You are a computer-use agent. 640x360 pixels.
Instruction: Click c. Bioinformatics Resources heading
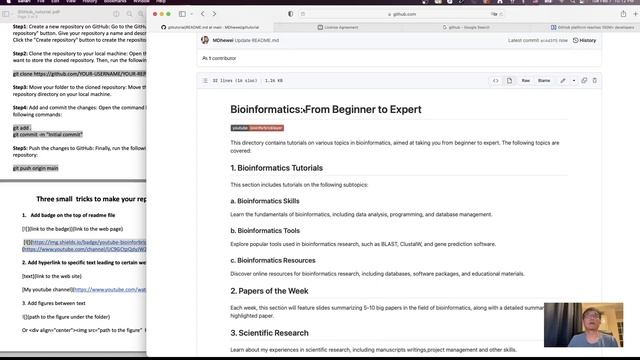coord(273,260)
